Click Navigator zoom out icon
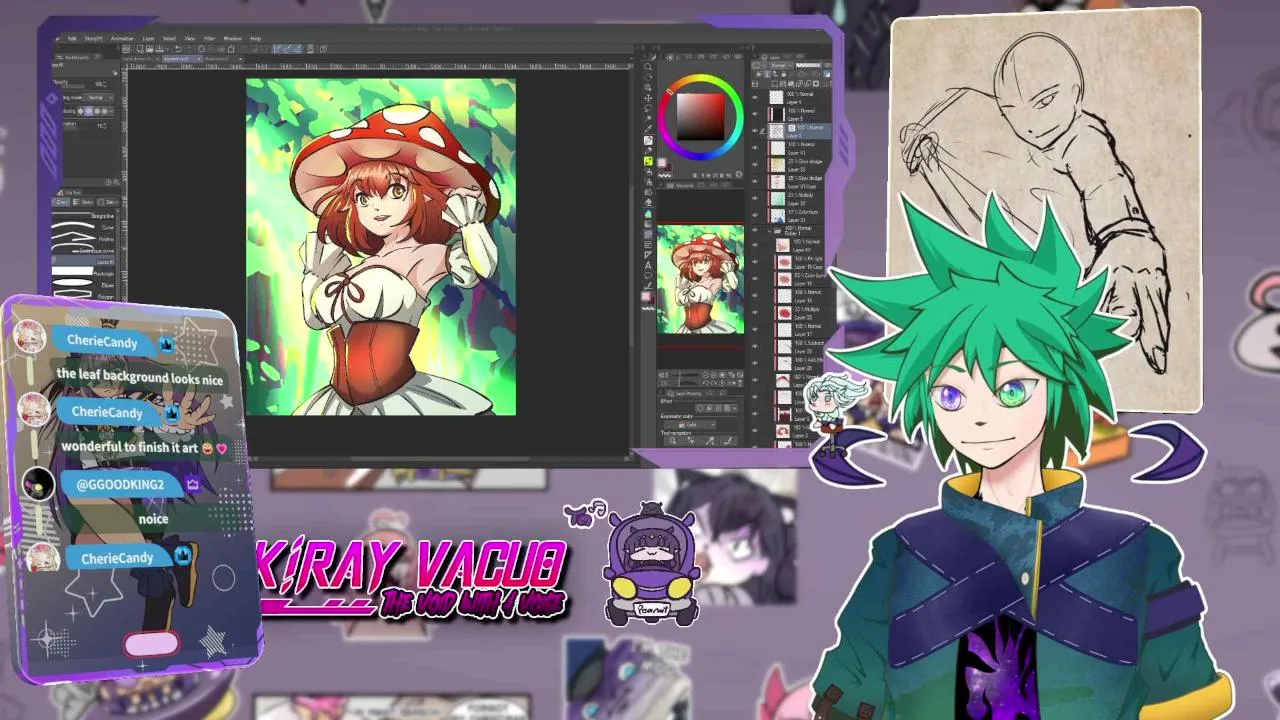1280x720 pixels. tap(705, 375)
